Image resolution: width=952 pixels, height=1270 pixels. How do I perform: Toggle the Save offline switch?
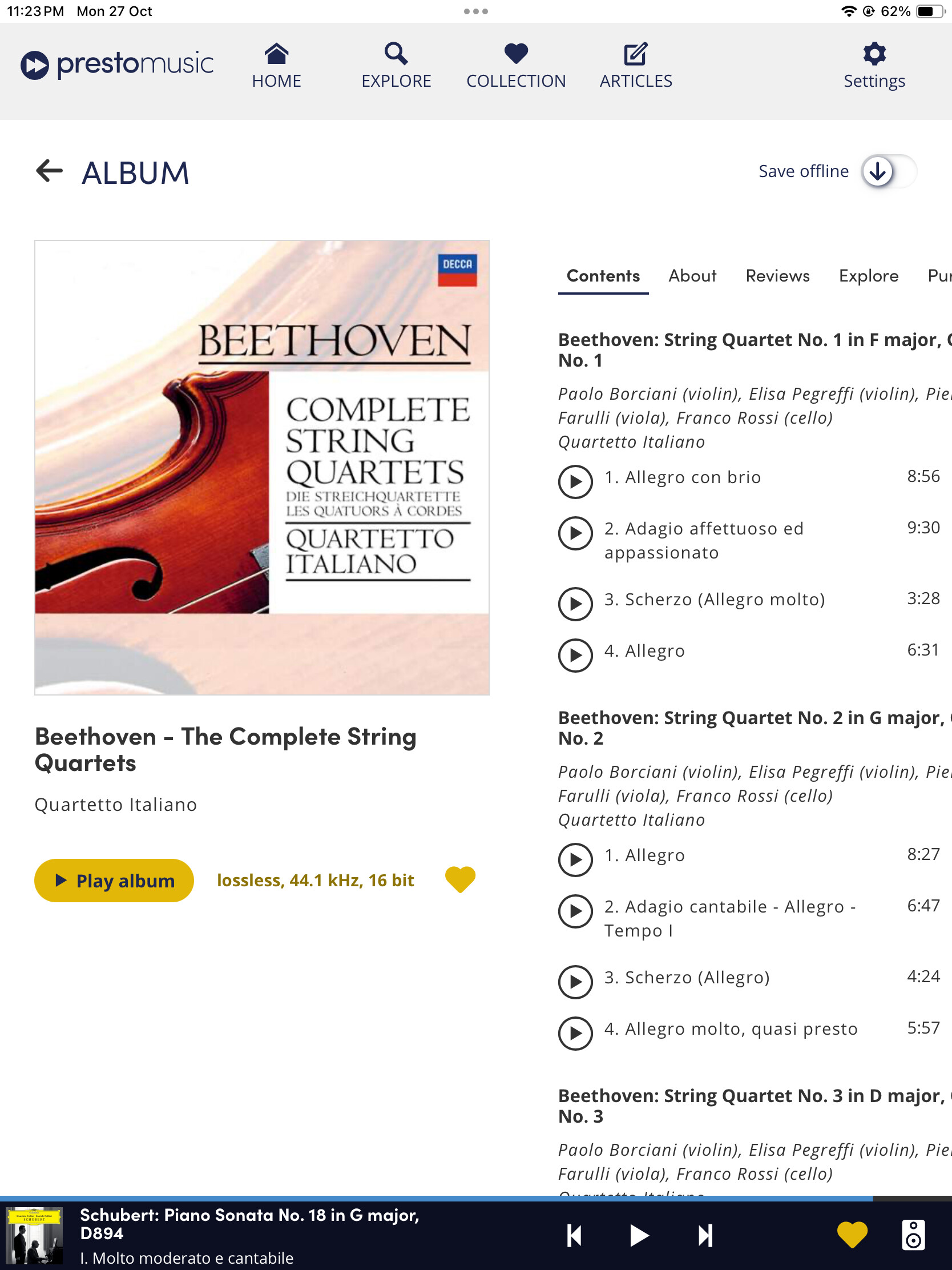point(888,171)
